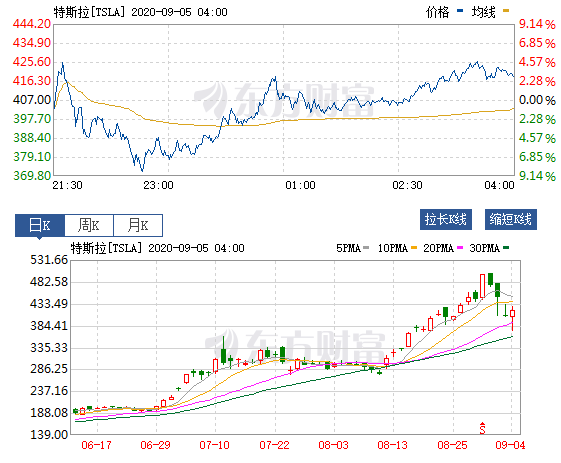Image resolution: width=561 pixels, height=463 pixels.
Task: Click the magenta 20PMA legend marker
Action: pos(460,248)
